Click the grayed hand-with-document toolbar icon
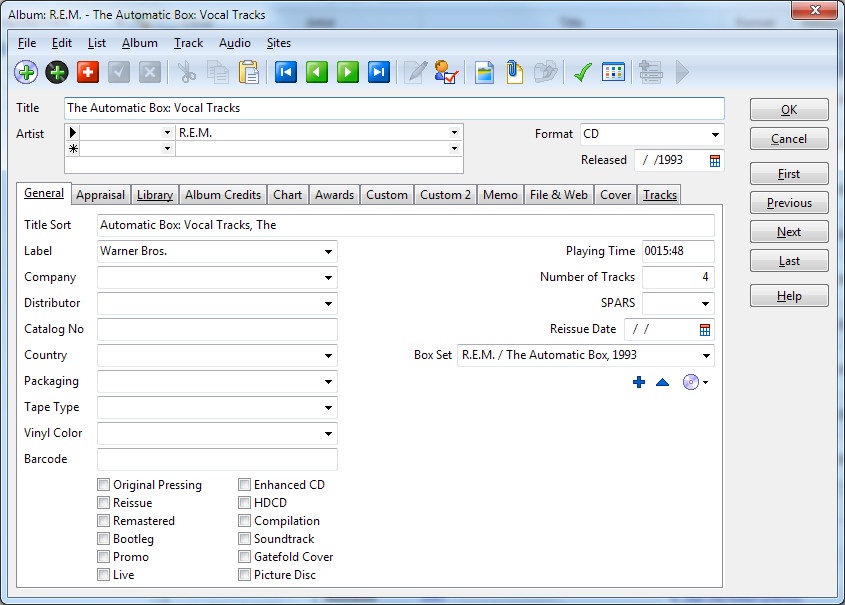Viewport: 845px width, 605px height. tap(545, 72)
